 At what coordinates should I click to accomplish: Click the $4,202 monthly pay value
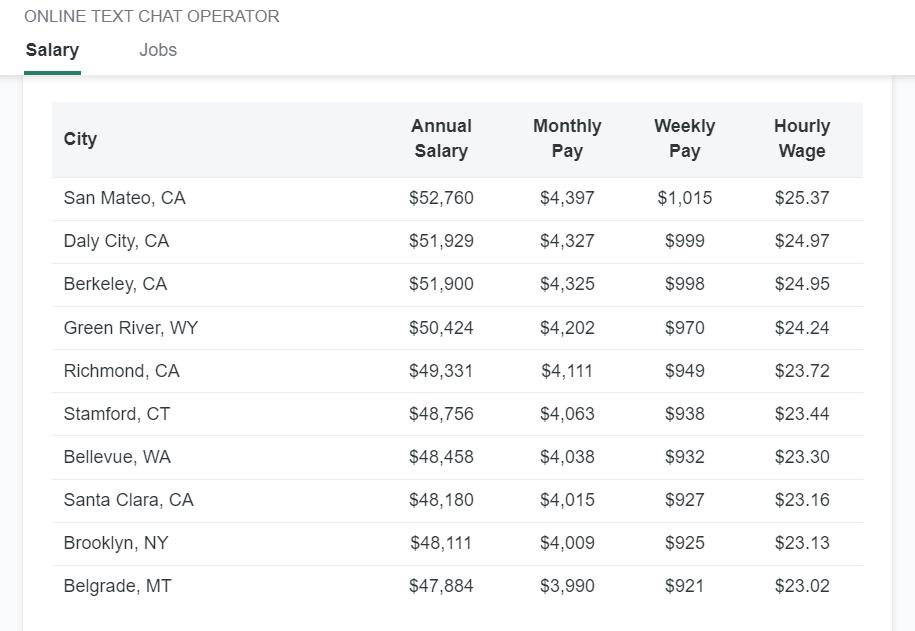click(567, 327)
